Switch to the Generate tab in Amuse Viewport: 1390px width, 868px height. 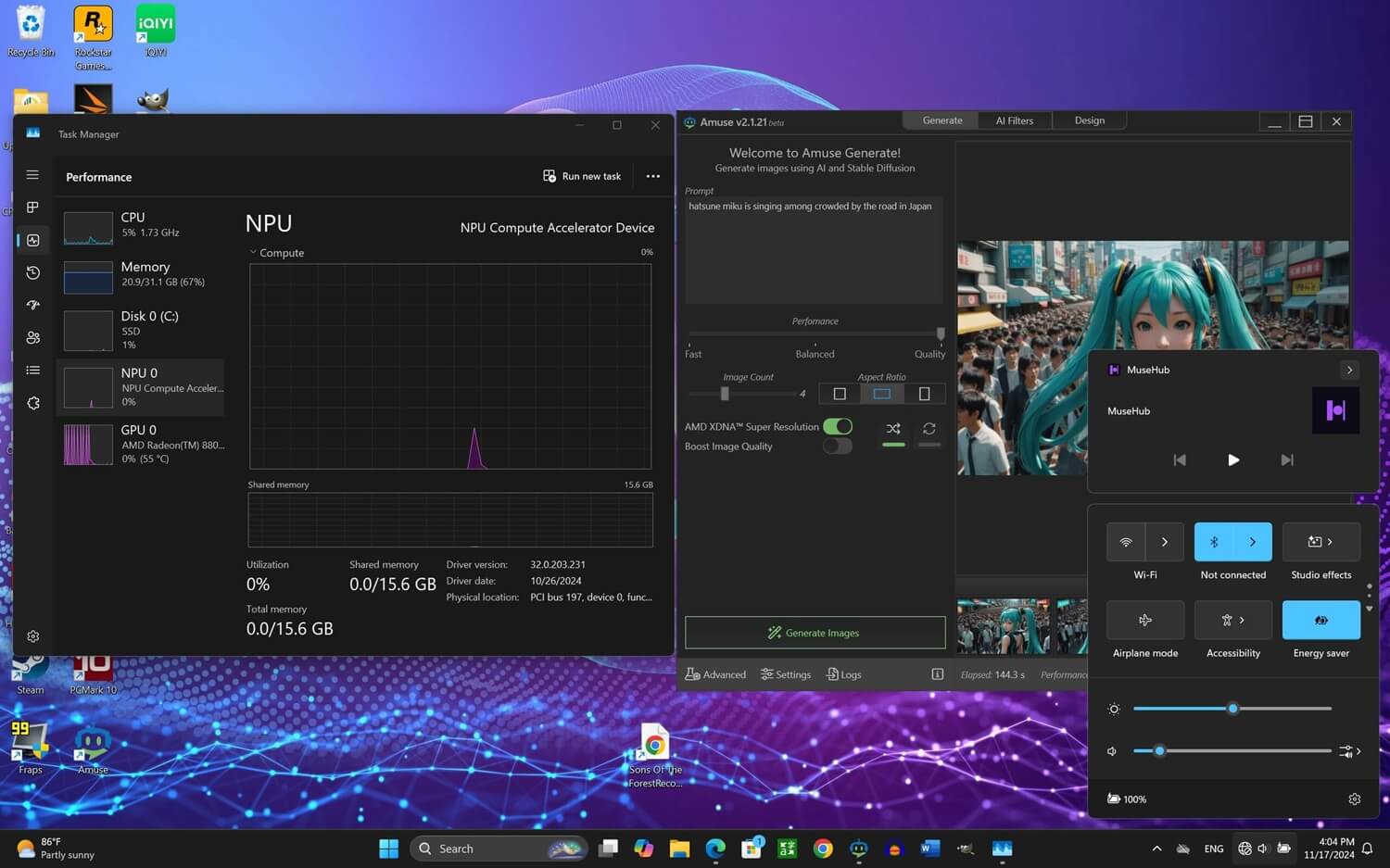coord(942,120)
